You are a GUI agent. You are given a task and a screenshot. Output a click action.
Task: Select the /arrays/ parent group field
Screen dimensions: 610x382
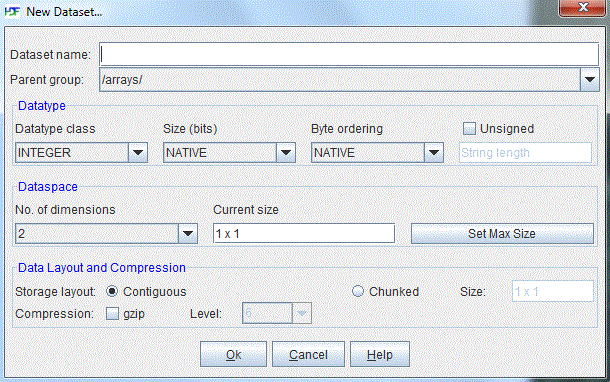(340, 79)
